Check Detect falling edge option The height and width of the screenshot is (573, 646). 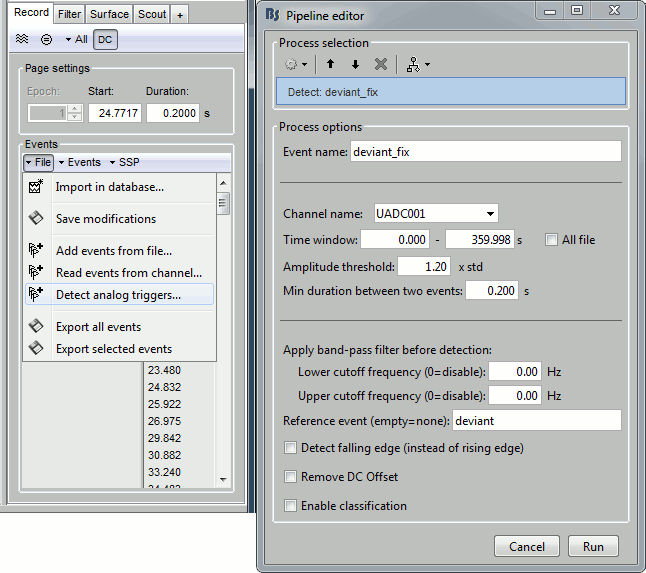(291, 448)
